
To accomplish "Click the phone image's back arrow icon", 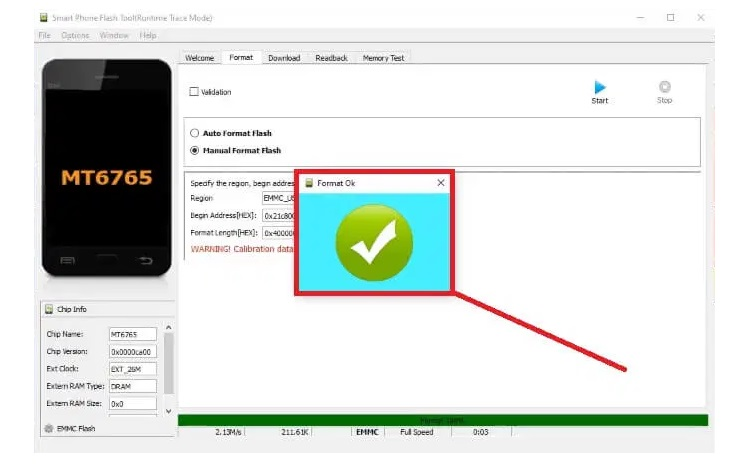I will click(x=146, y=262).
